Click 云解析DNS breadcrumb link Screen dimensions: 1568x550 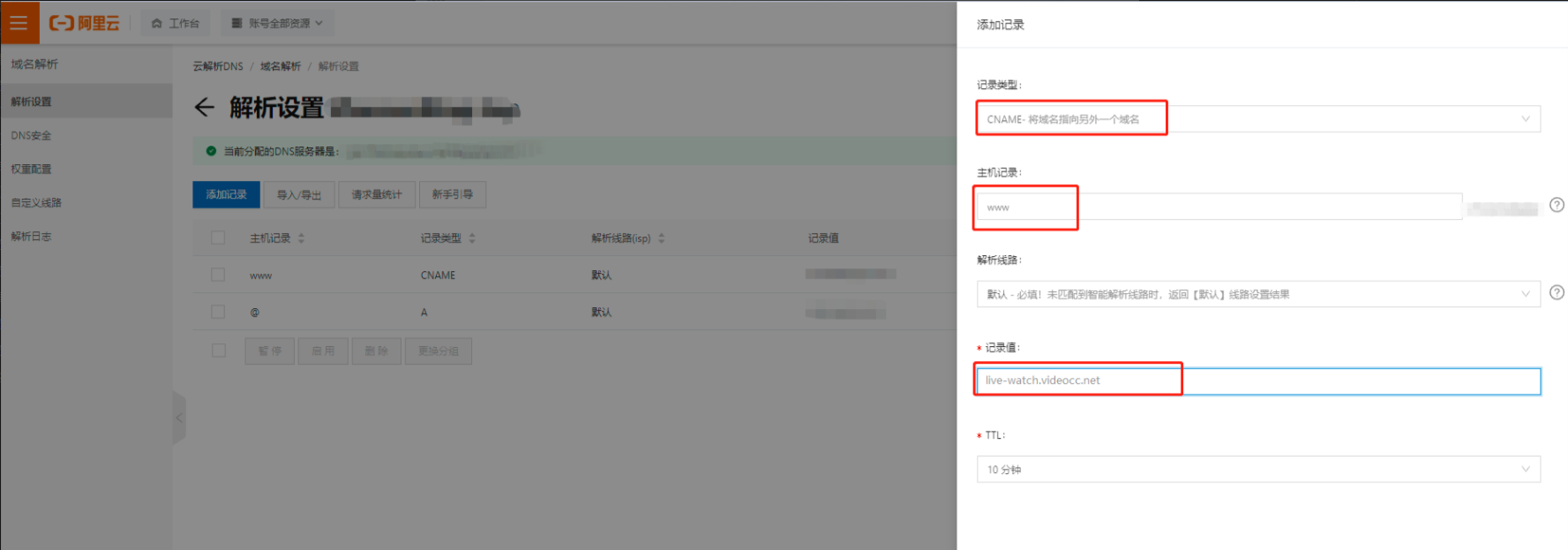(x=218, y=66)
